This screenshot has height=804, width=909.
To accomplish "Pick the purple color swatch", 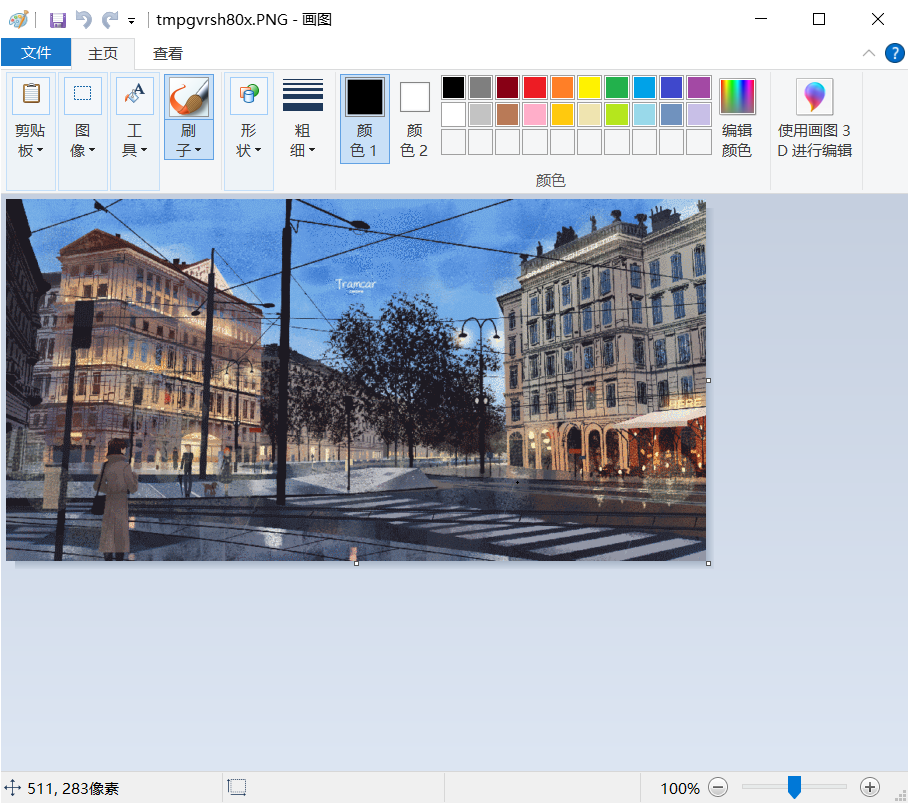I will (x=699, y=88).
